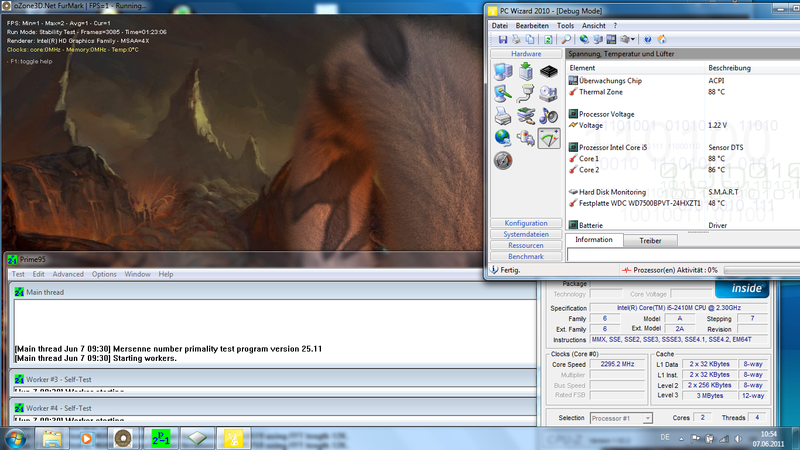Click the Systemdateien category button
The image size is (800, 450).
click(526, 234)
